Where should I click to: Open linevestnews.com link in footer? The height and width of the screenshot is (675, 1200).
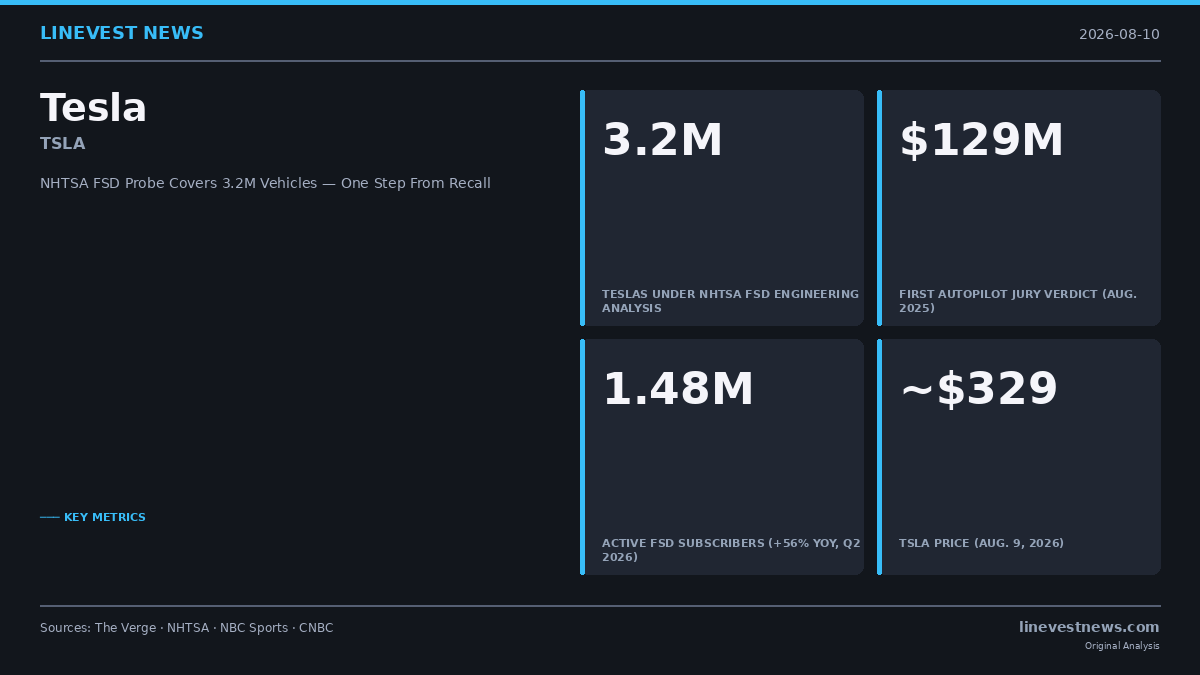tap(1089, 627)
